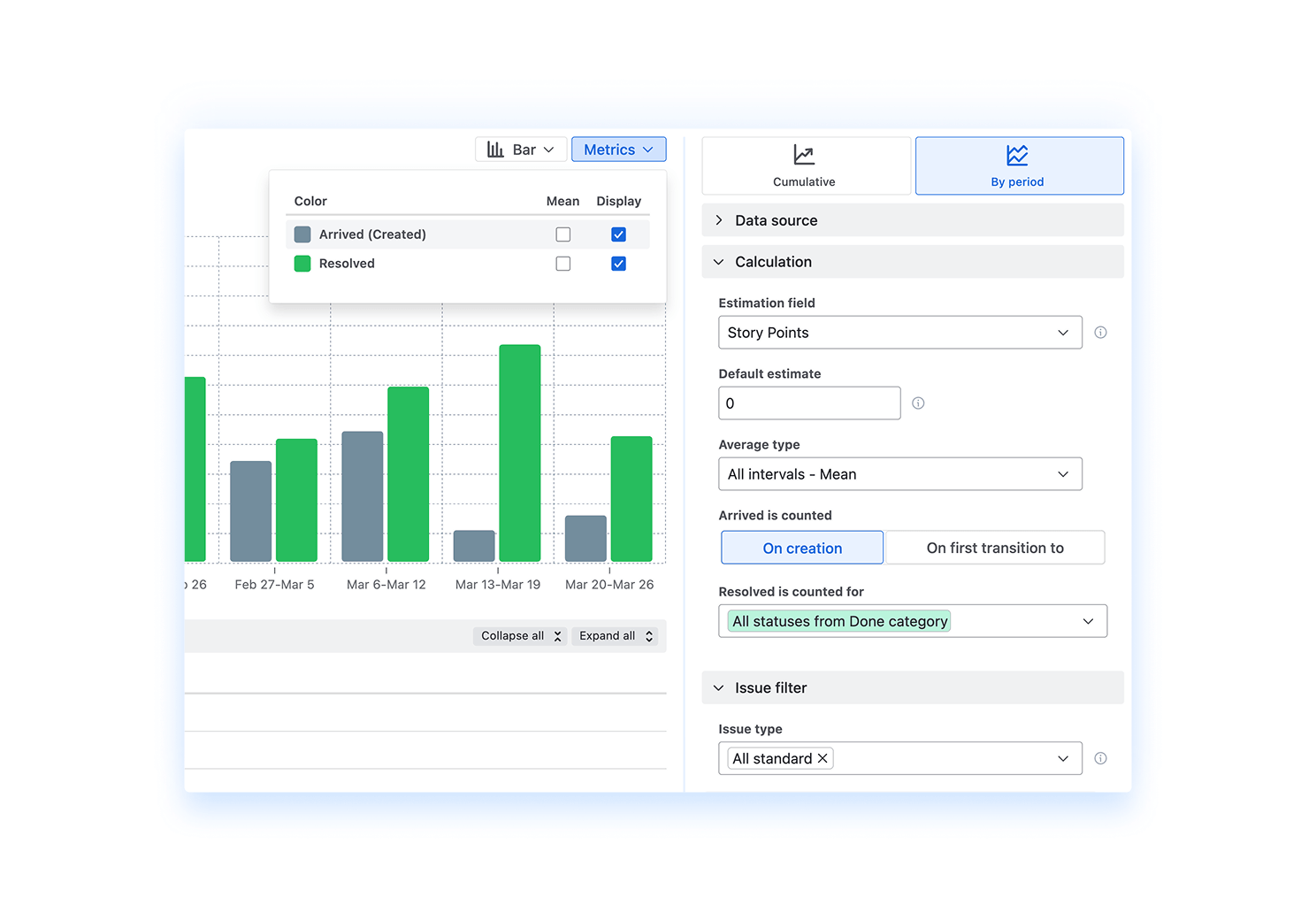
Task: Click the All statuses from Done category tag
Action: pos(839,621)
